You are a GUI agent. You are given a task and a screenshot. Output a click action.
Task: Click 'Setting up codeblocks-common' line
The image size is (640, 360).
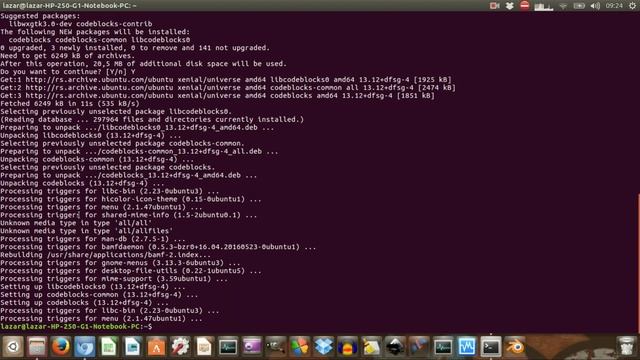[99, 295]
